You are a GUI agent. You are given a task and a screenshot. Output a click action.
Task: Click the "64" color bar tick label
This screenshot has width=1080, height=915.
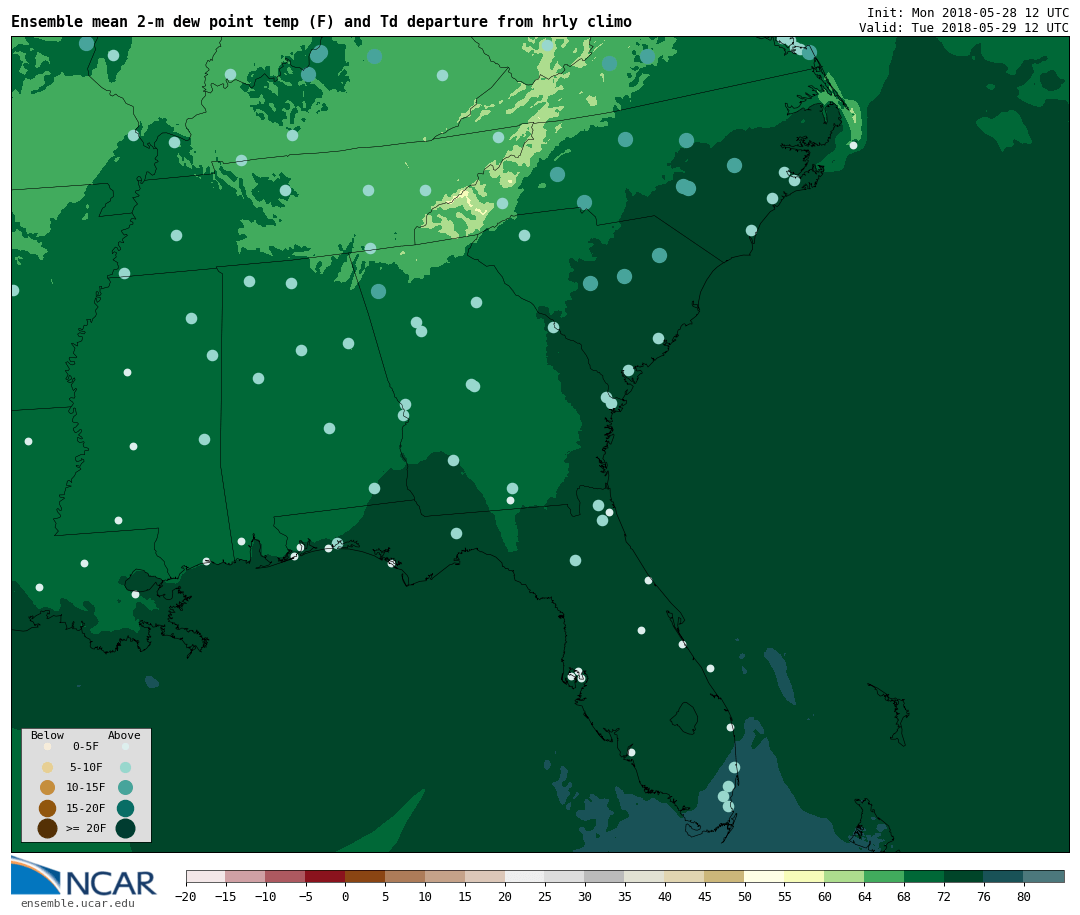click(864, 896)
